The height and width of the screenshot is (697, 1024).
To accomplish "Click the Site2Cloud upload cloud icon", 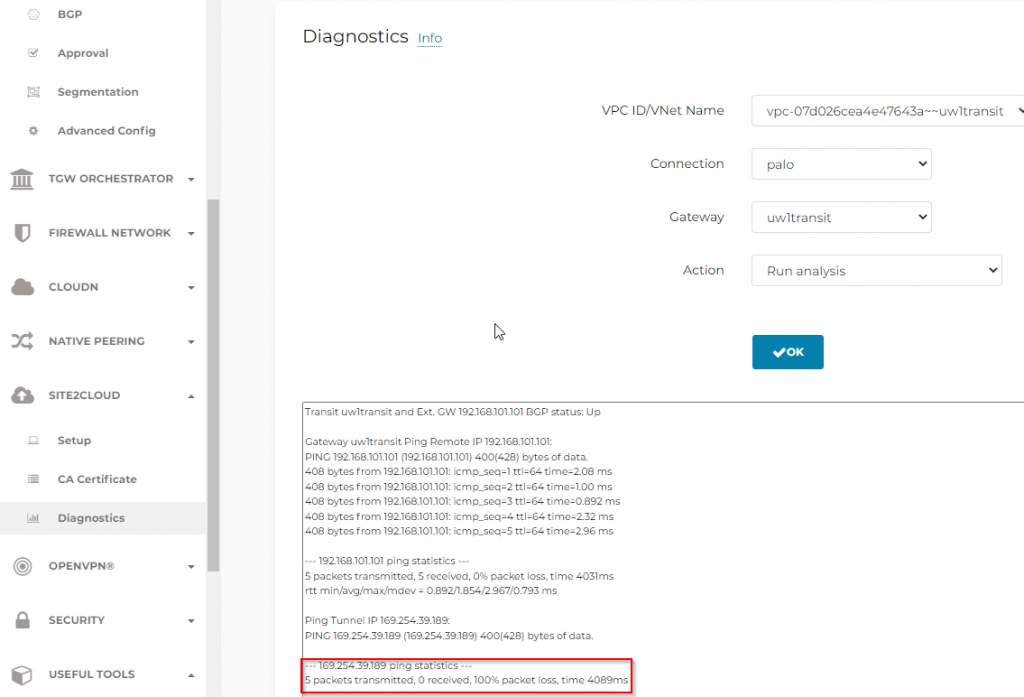I will (x=22, y=395).
